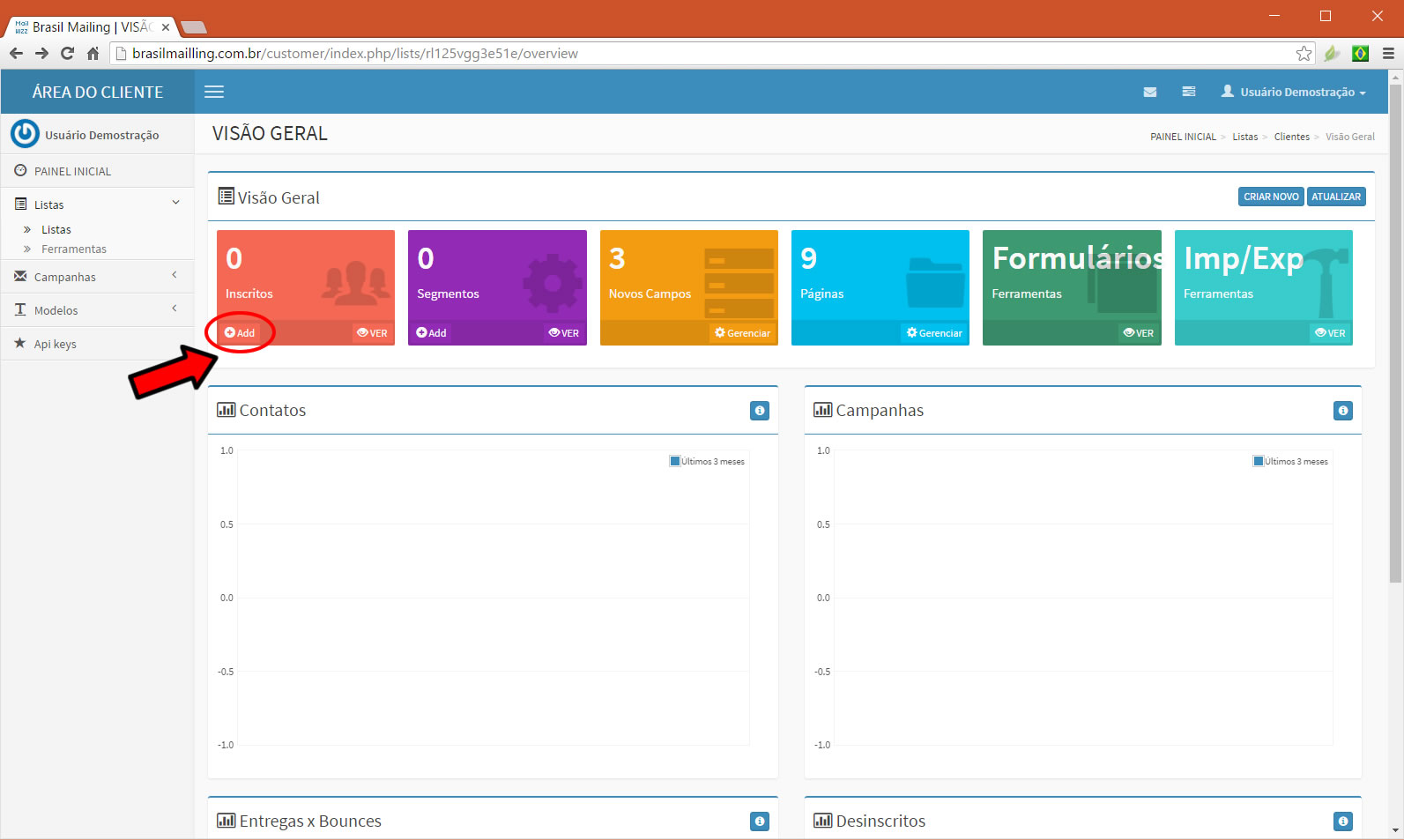Click the Modelos text icon in sidebar

[x=20, y=309]
